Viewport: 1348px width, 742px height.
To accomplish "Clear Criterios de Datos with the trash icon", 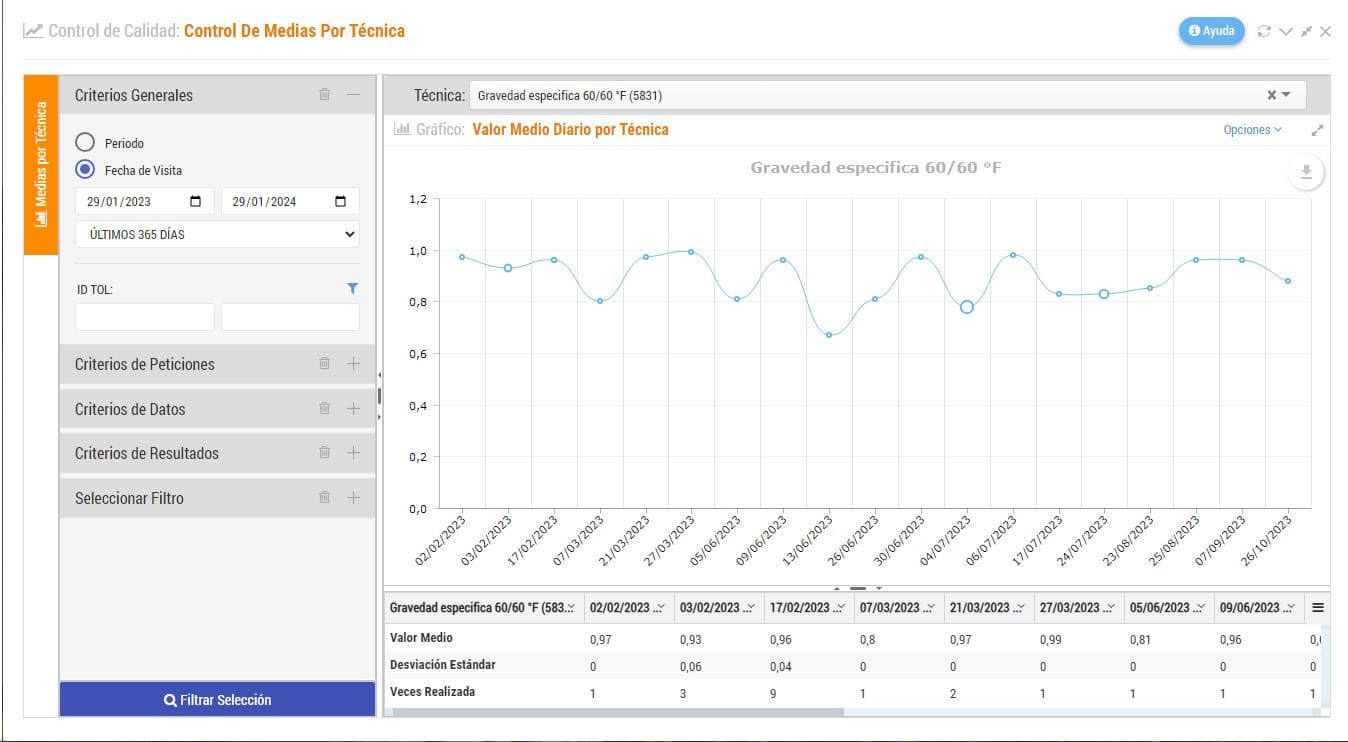I will (324, 408).
